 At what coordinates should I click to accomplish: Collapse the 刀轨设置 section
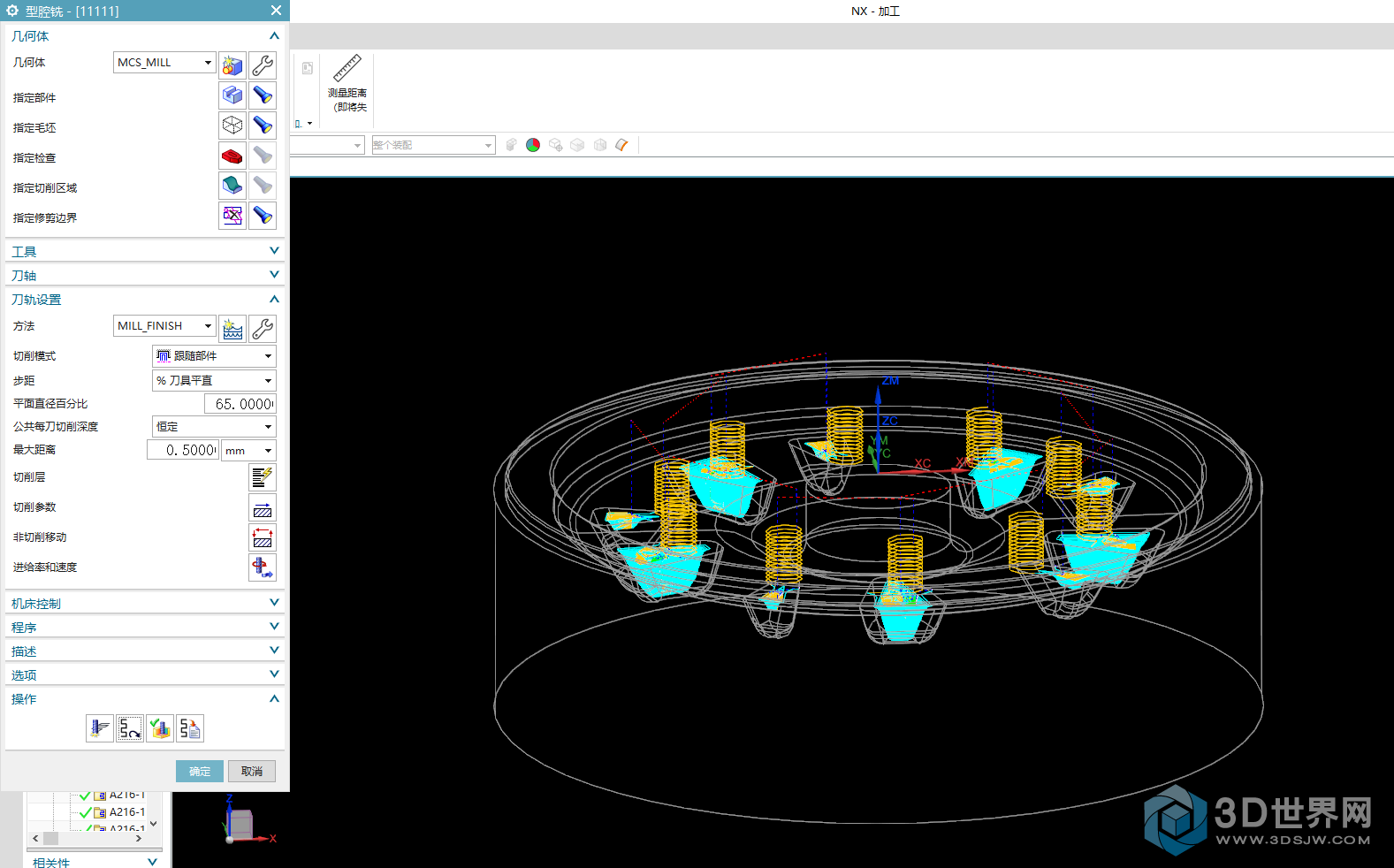pyautogui.click(x=274, y=300)
